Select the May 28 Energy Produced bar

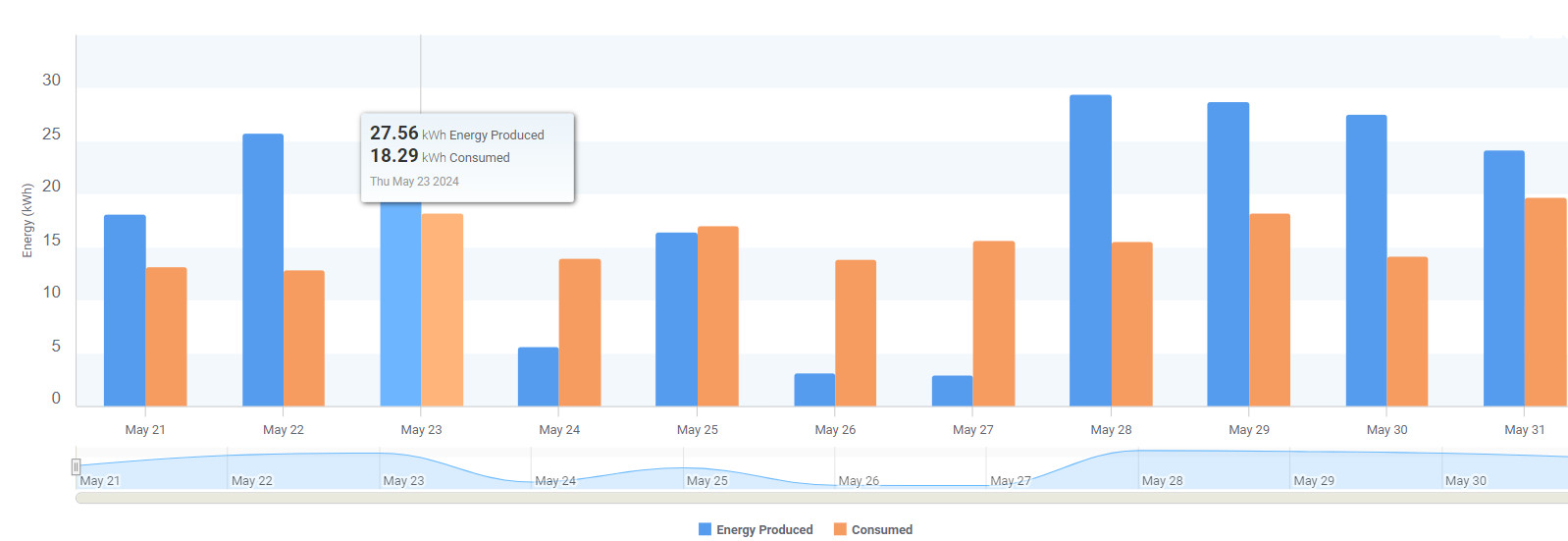point(1090,250)
